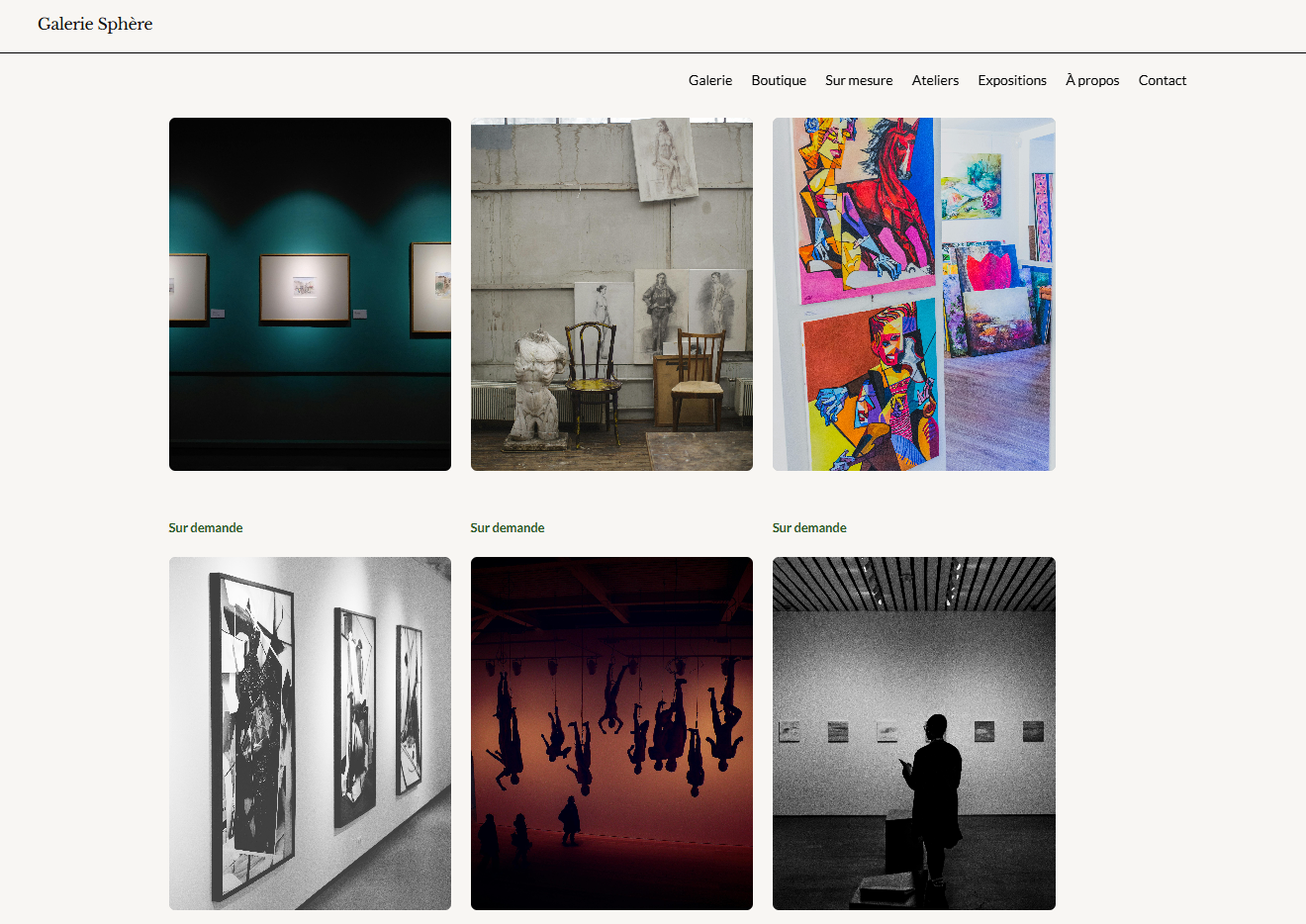Select the hanging silhouettes installation image
The image size is (1306, 924).
[x=611, y=733]
